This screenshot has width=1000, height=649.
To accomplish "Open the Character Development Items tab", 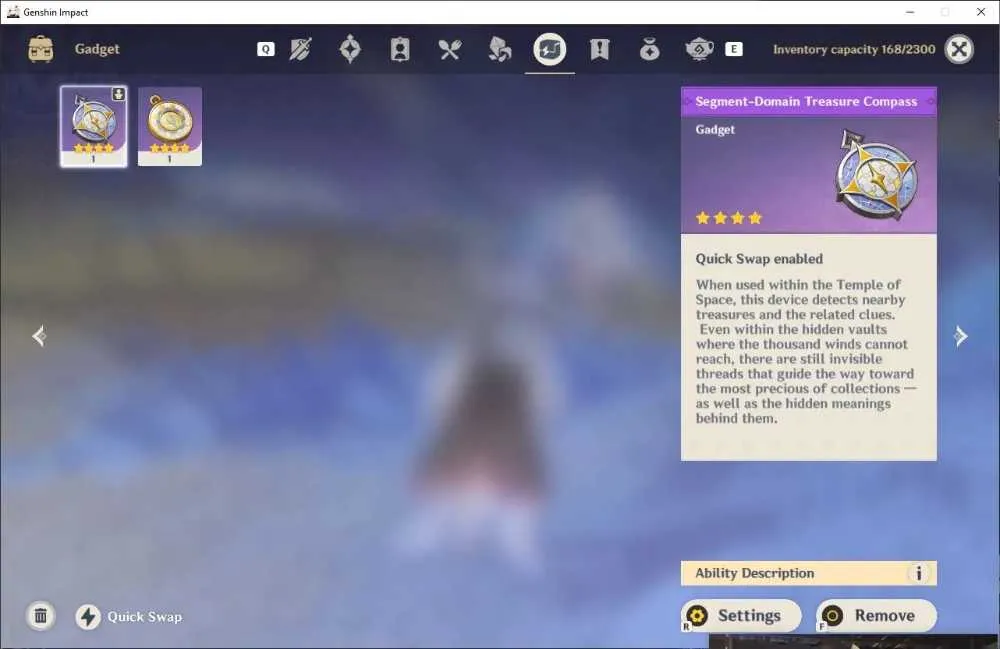I will pyautogui.click(x=400, y=49).
